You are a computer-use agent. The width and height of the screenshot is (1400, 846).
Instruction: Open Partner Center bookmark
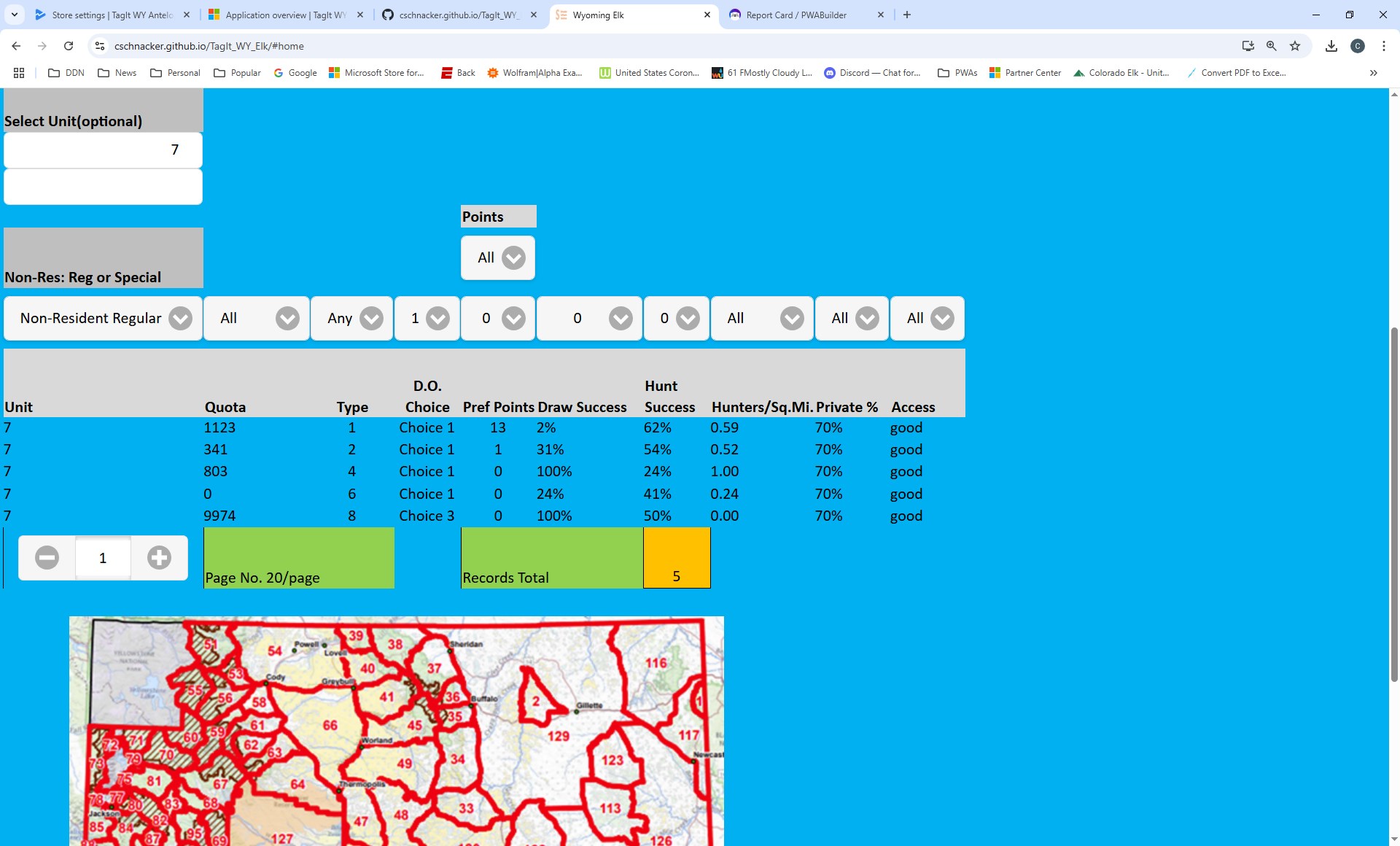1025,73
